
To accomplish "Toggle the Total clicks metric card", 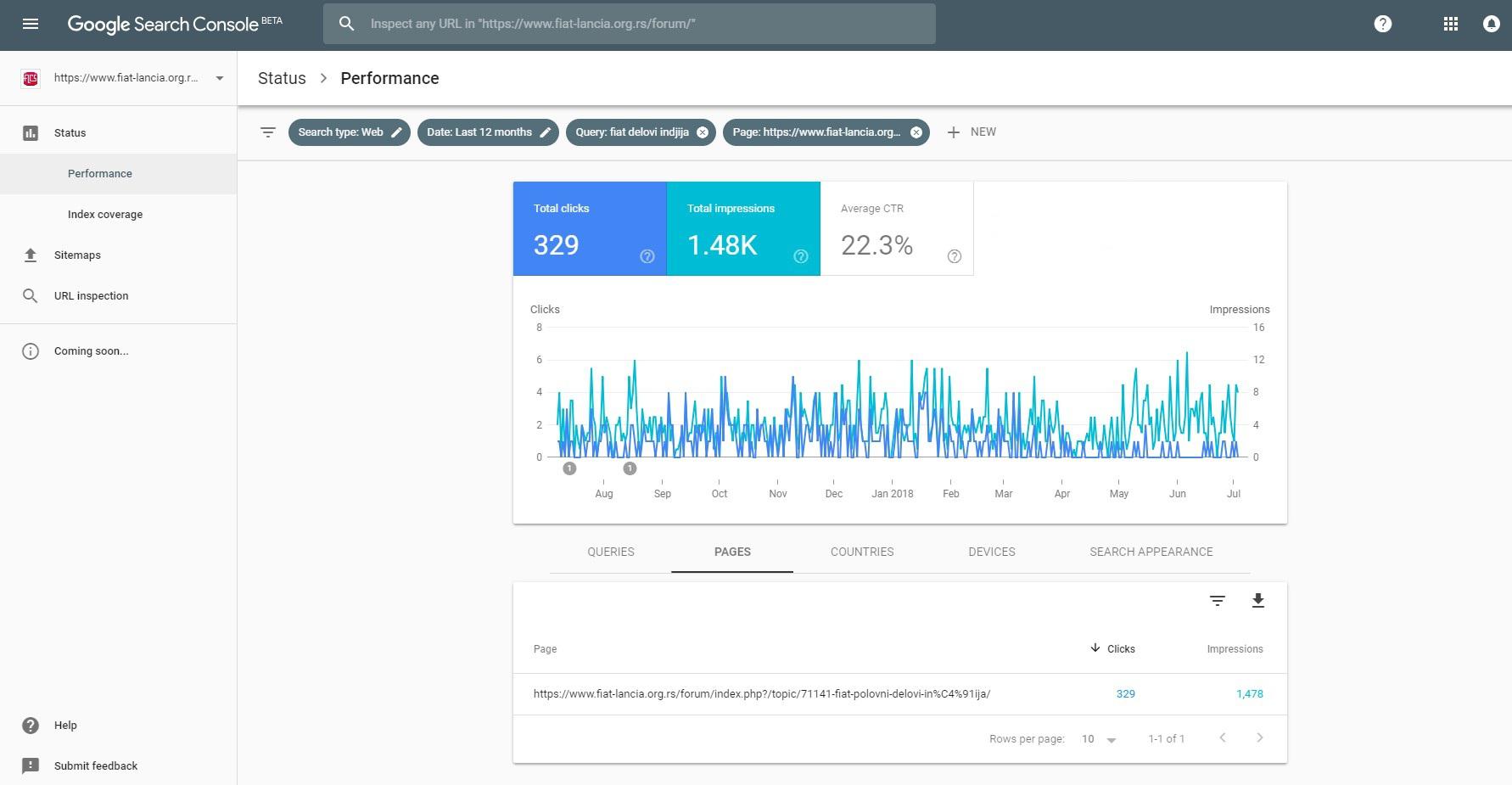I will tap(590, 228).
